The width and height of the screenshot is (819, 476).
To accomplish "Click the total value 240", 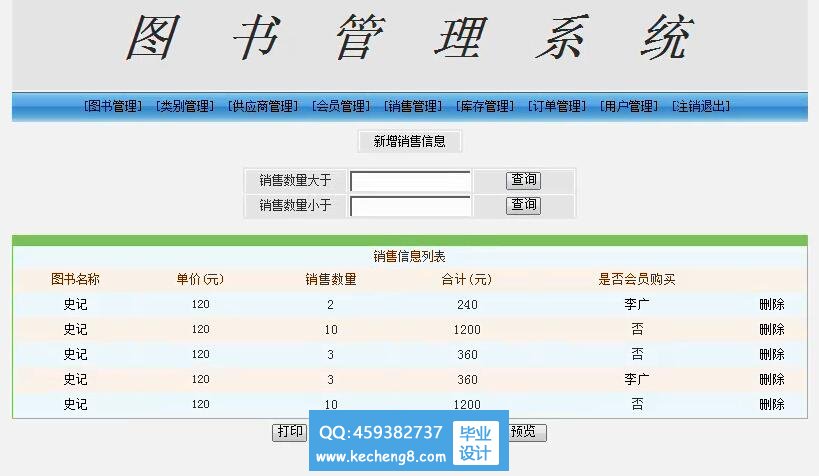I will (467, 305).
